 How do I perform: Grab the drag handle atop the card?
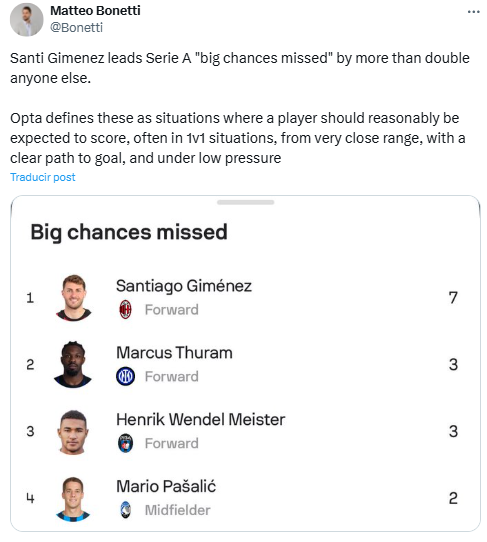click(x=245, y=202)
